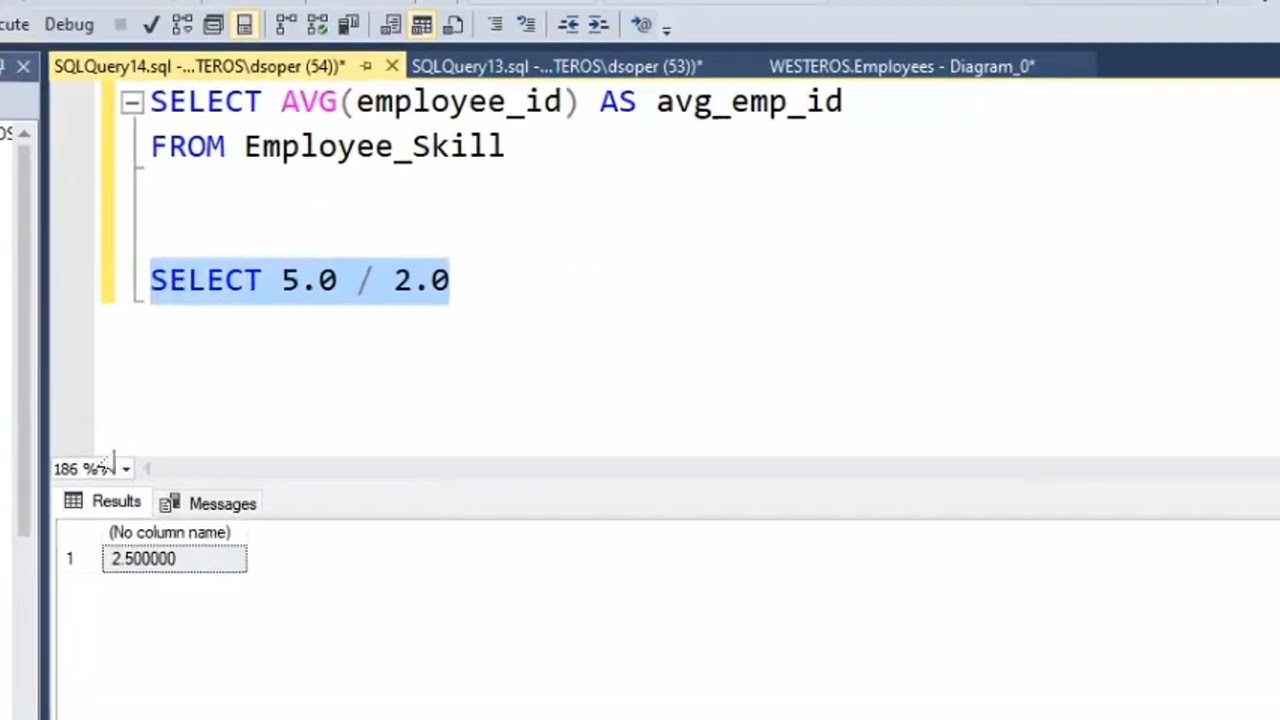Click the editor horizontal scroll left arrow
This screenshot has height=720, width=1280.
tap(147, 468)
